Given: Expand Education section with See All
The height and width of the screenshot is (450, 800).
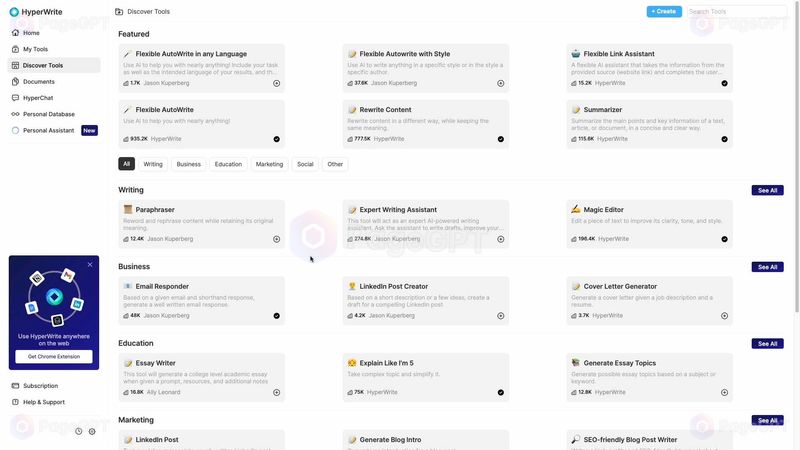Looking at the screenshot, I should click(767, 343).
